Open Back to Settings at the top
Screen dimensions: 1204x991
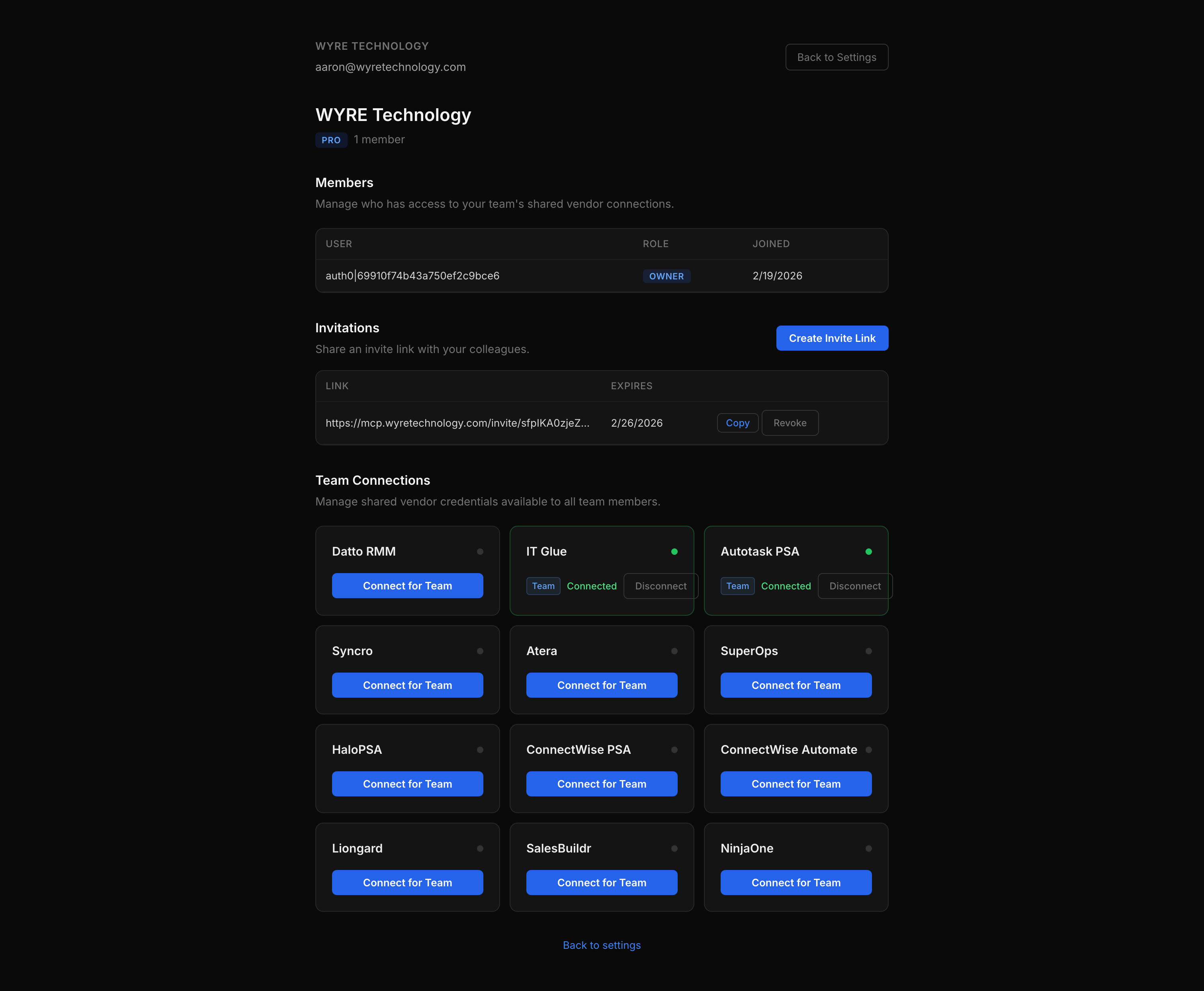(836, 57)
